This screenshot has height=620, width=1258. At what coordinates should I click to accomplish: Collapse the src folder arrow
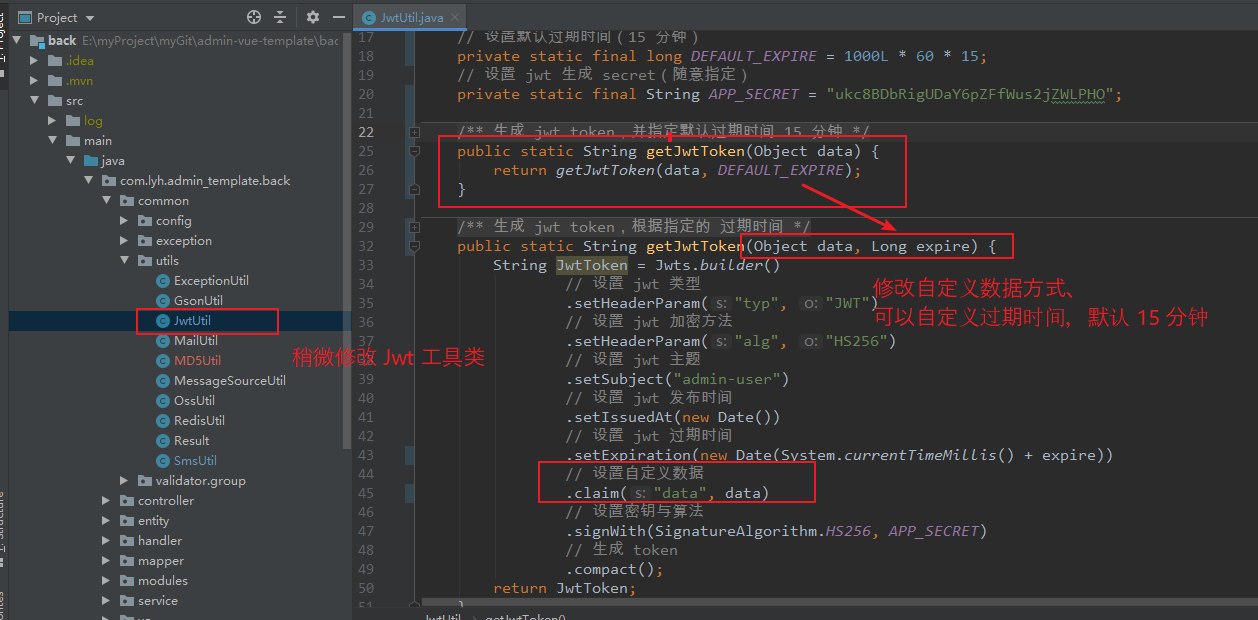tap(35, 101)
